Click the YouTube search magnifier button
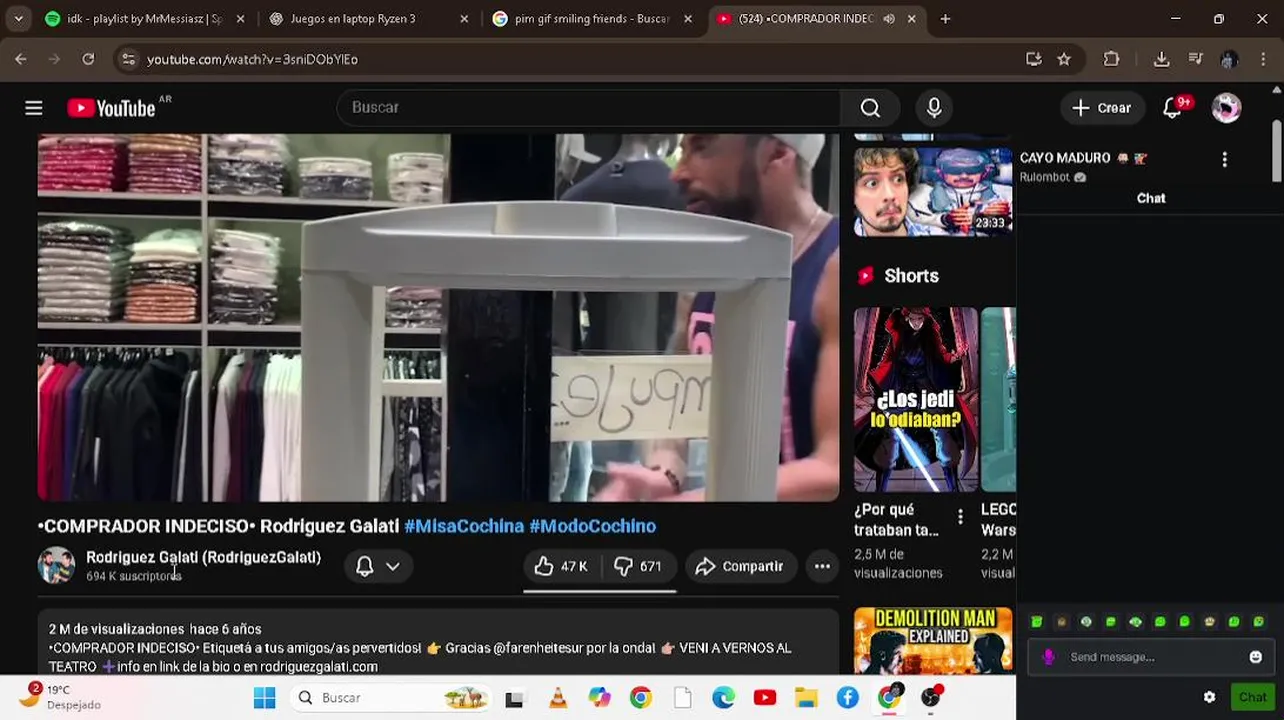The width and height of the screenshot is (1284, 720). [870, 108]
